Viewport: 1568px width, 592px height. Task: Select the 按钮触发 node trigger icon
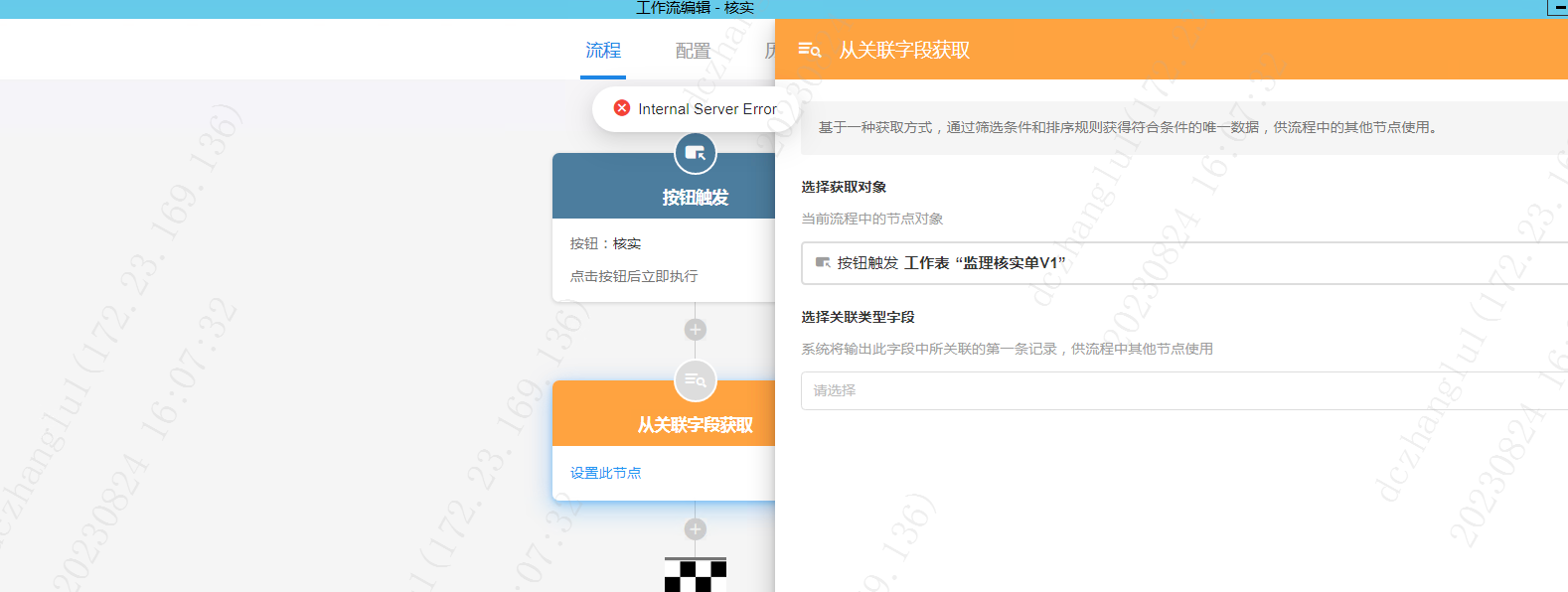coord(696,153)
